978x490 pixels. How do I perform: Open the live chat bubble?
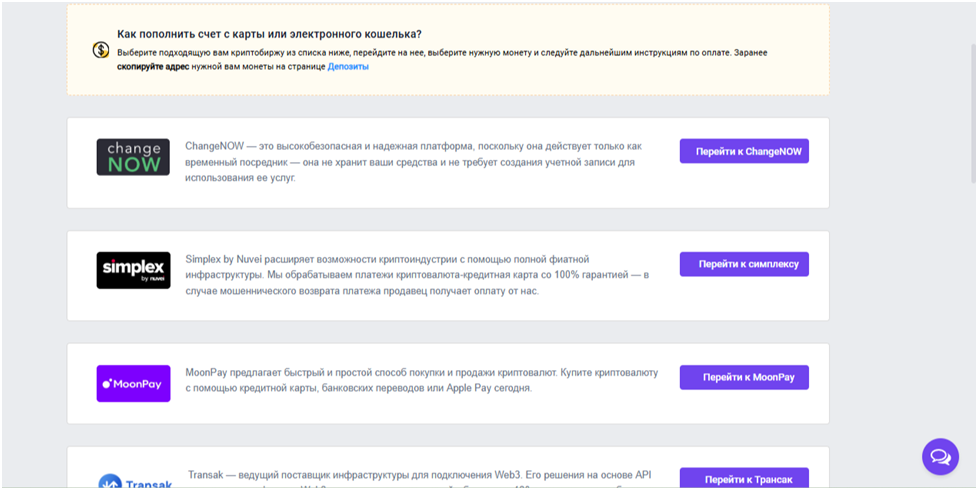[940, 457]
